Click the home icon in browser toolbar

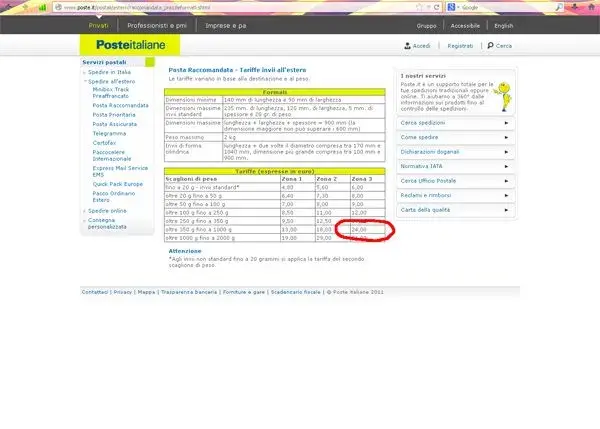pyautogui.click(x=591, y=7)
